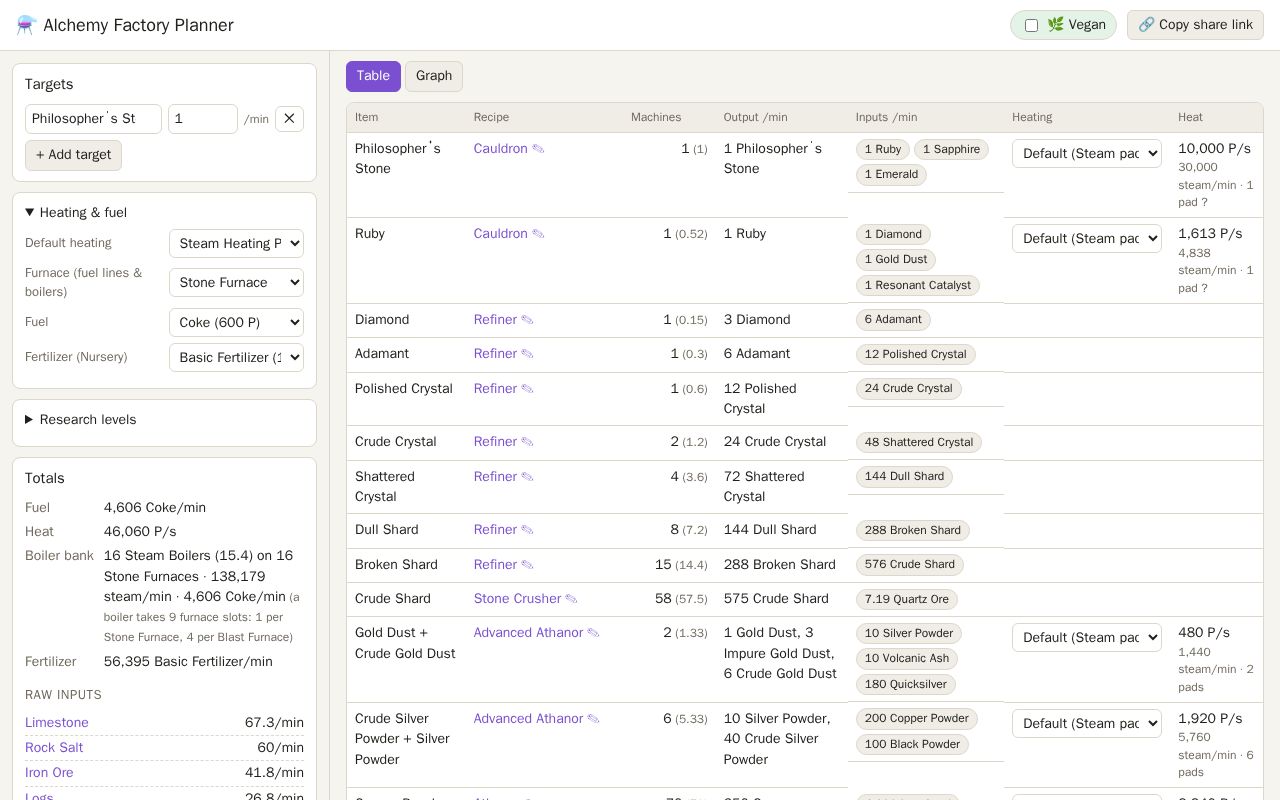This screenshot has height=800, width=1280.
Task: Click the pencil icon in the Adamant row
Action: (x=527, y=354)
